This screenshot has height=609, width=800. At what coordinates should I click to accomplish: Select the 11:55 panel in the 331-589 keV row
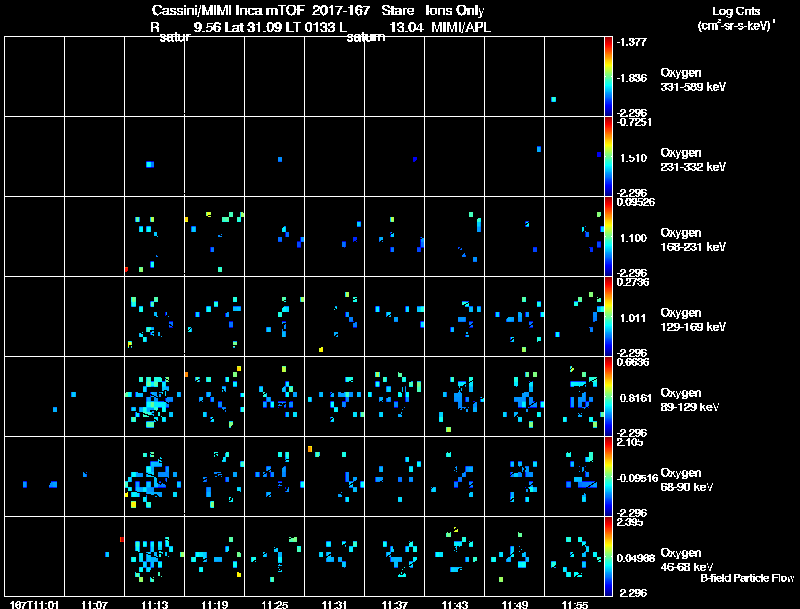click(574, 77)
